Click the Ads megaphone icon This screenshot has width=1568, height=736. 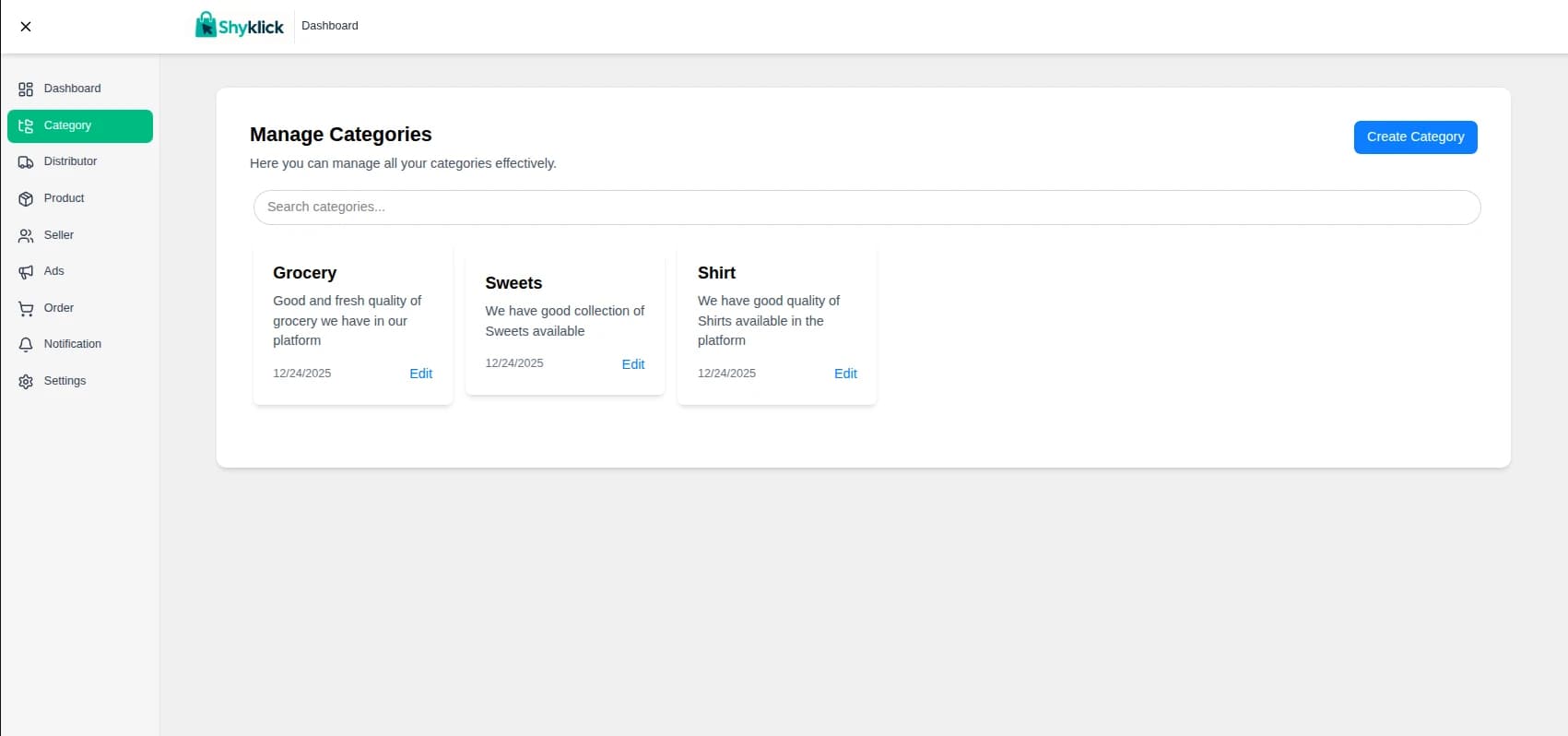pyautogui.click(x=26, y=272)
